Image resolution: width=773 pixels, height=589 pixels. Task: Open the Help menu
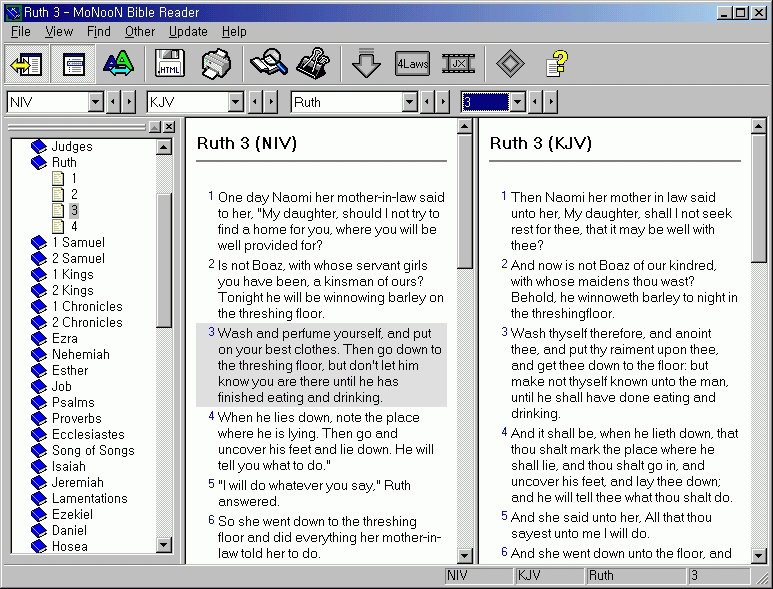click(x=234, y=32)
